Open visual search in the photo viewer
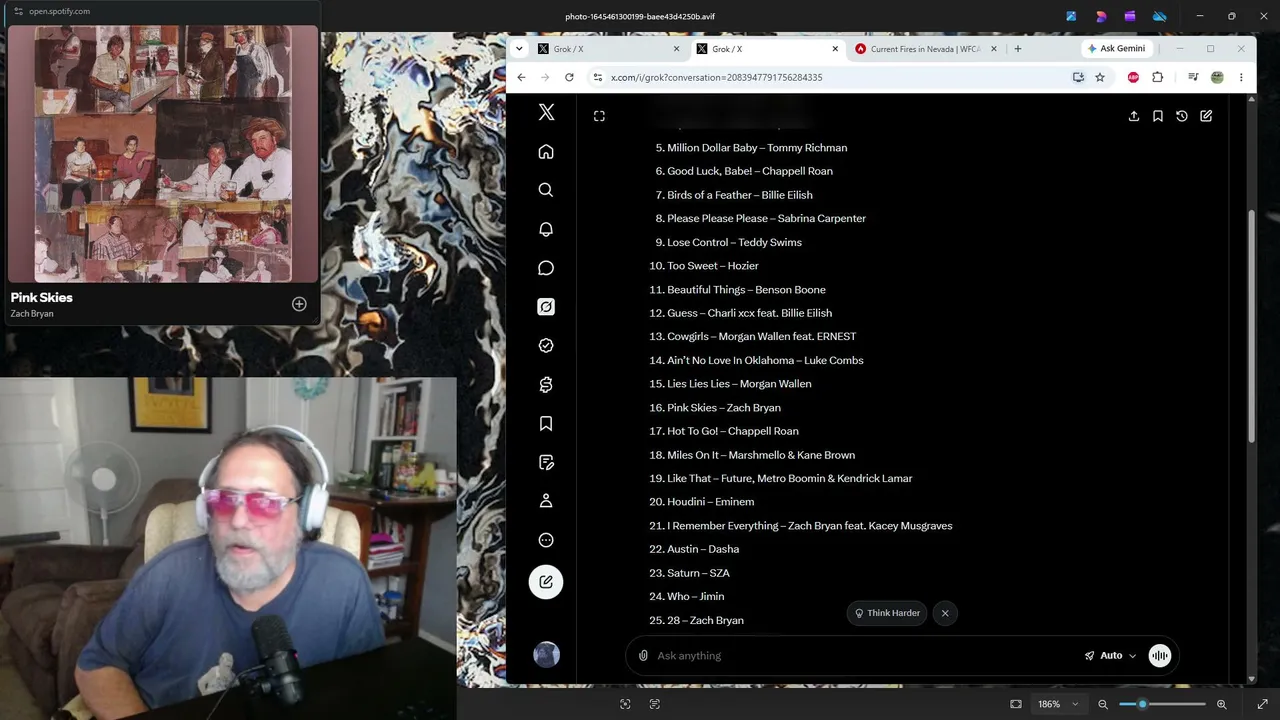The width and height of the screenshot is (1280, 720). click(x=625, y=704)
